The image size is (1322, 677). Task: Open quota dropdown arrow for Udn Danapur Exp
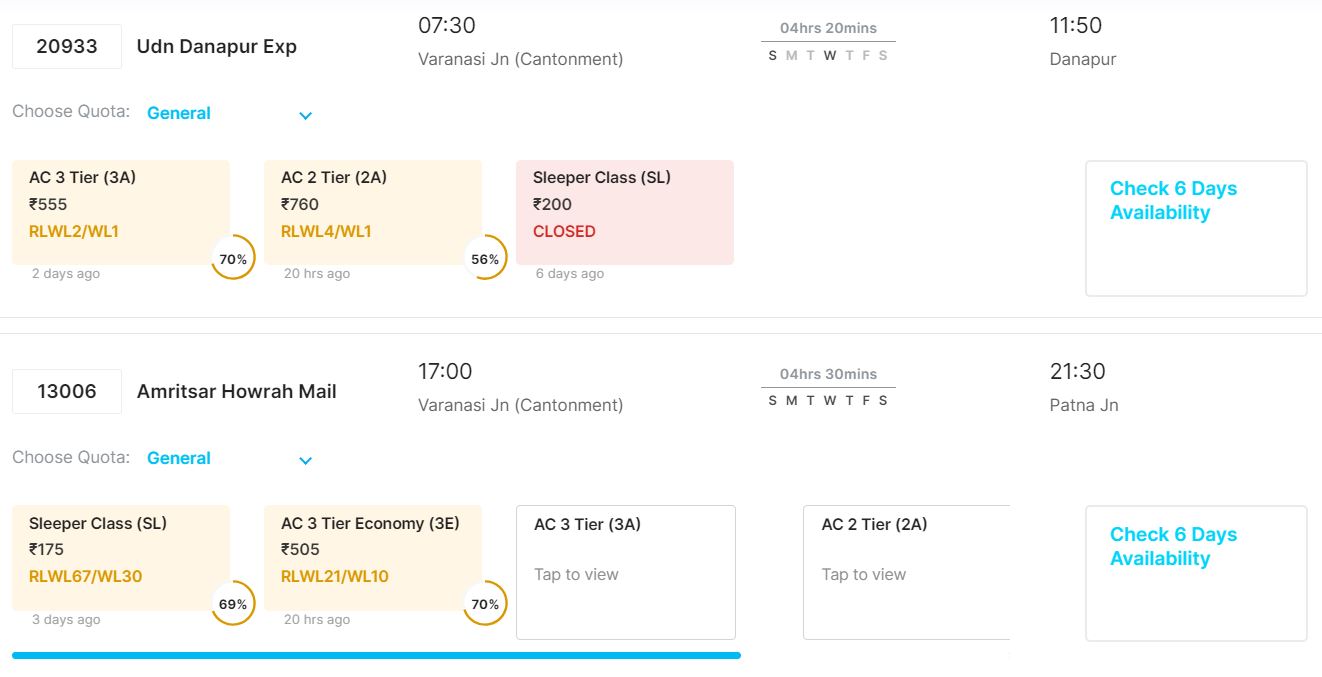[306, 115]
